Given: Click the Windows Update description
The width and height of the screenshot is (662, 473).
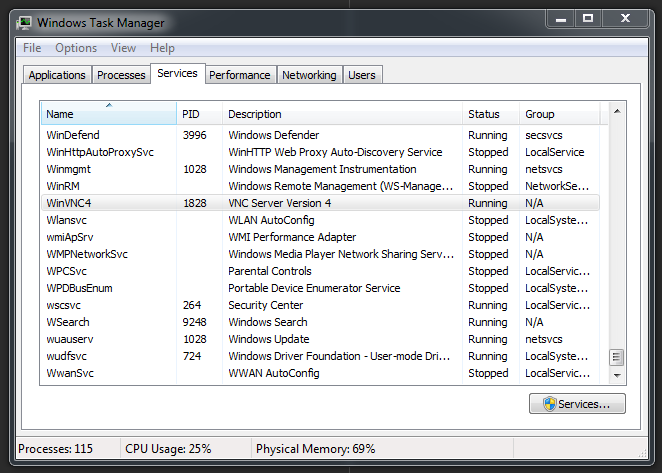Looking at the screenshot, I should pos(269,339).
